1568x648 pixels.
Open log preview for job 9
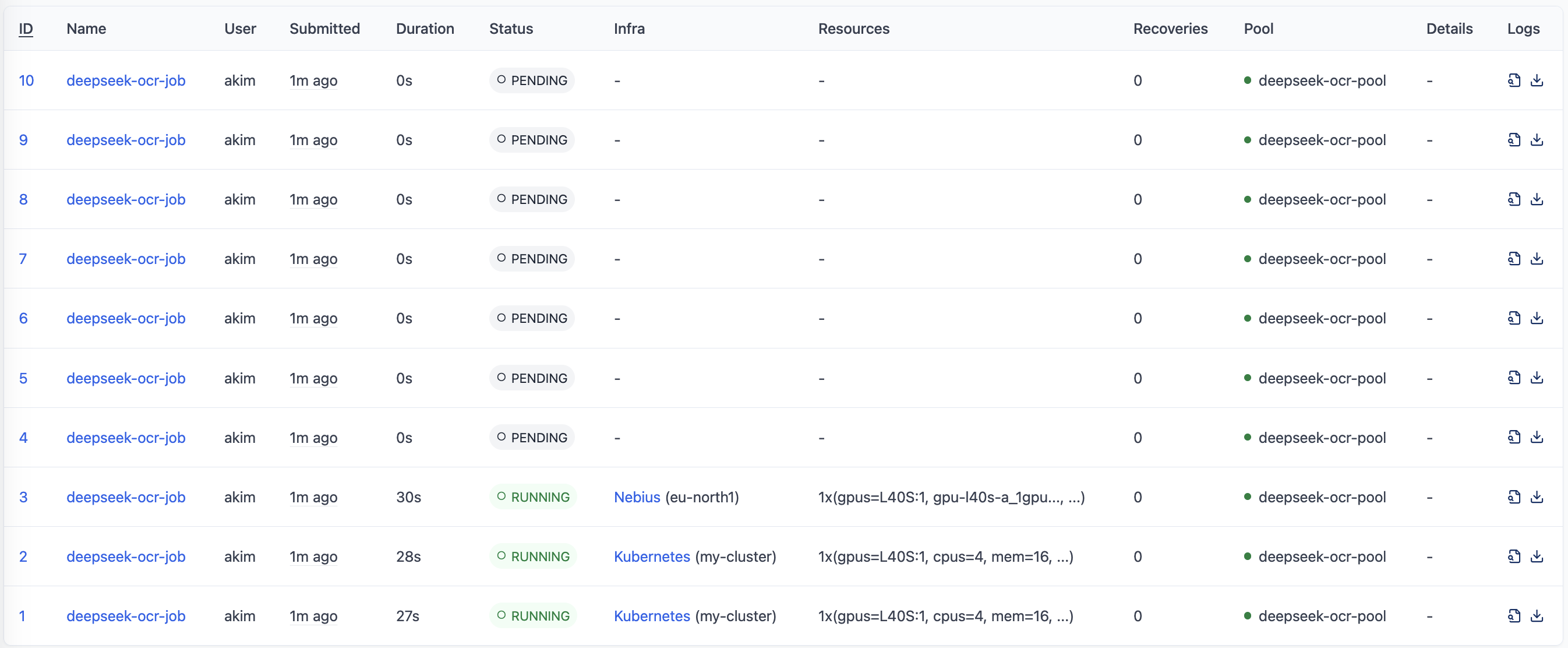pyautogui.click(x=1514, y=139)
